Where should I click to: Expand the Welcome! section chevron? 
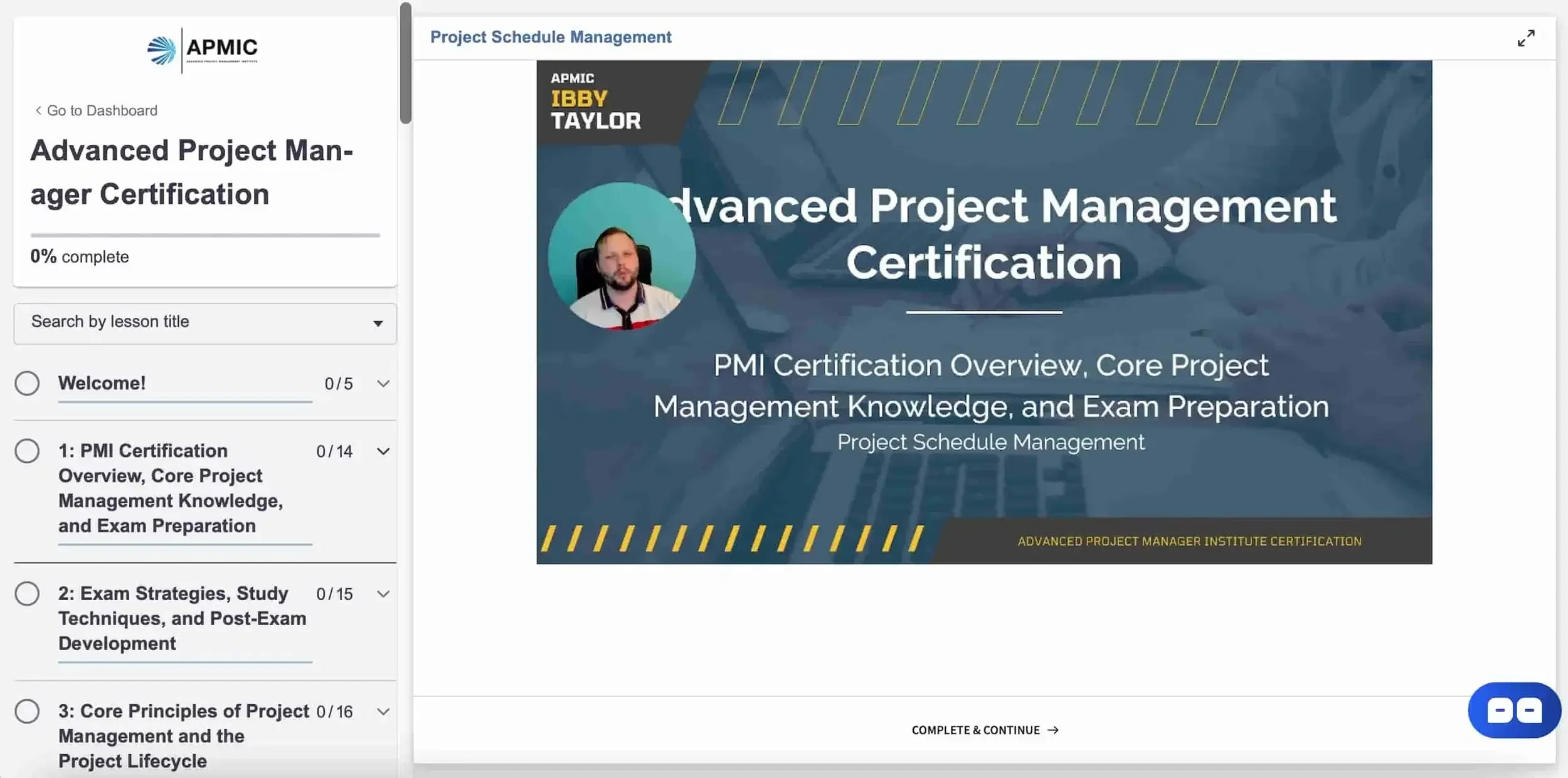point(383,383)
